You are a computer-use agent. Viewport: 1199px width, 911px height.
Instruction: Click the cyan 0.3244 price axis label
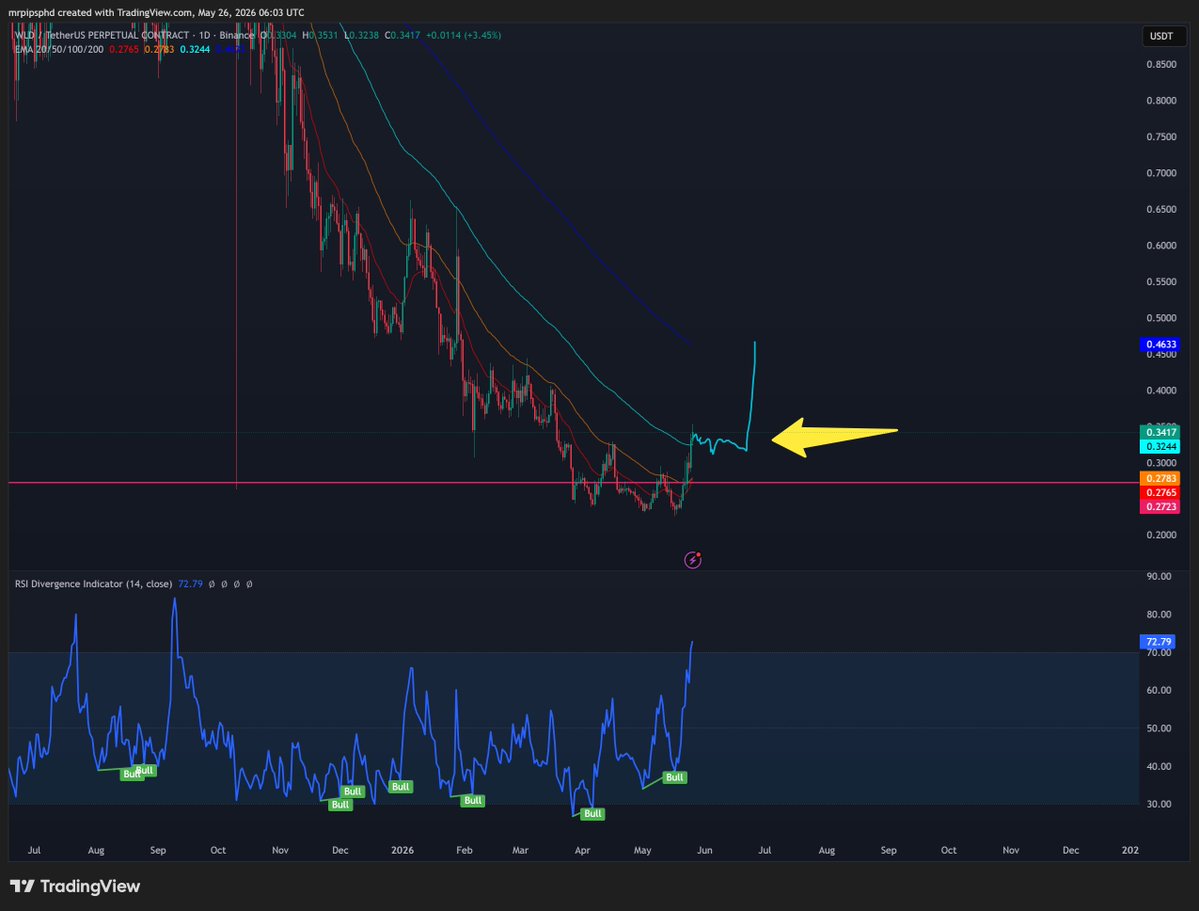click(x=1159, y=446)
